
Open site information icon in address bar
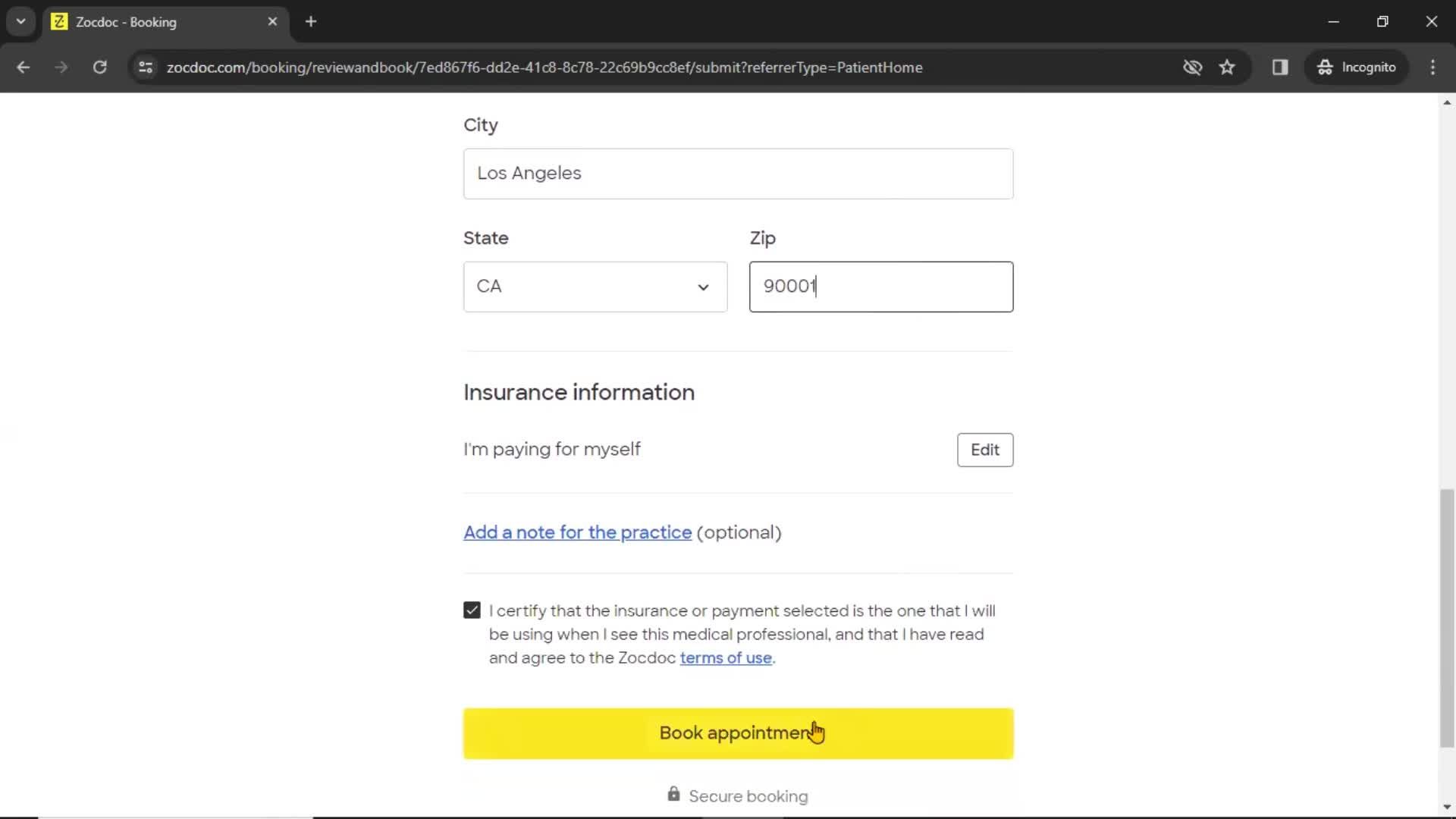click(x=146, y=67)
